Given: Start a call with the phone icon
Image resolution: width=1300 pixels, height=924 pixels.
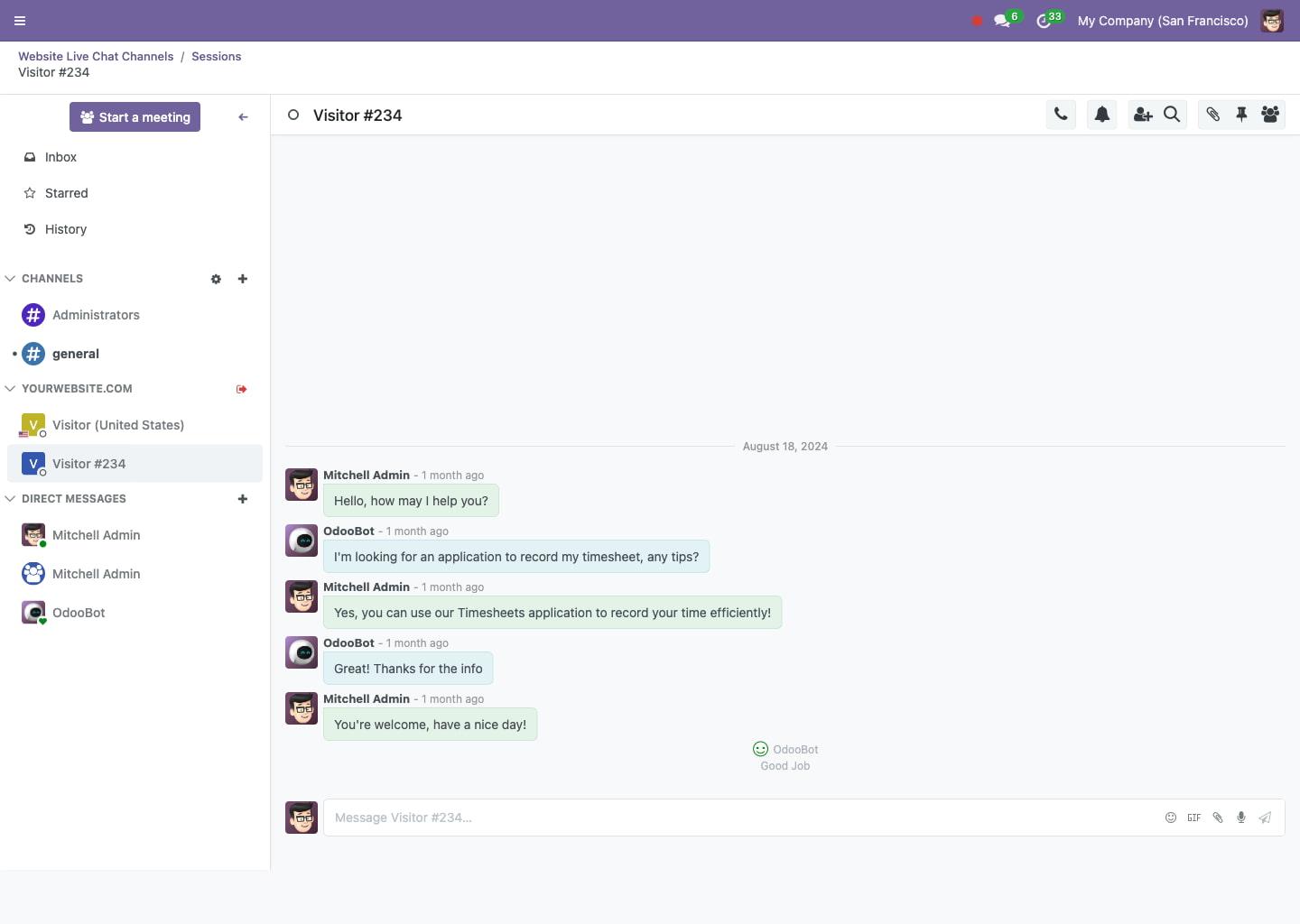Looking at the screenshot, I should pyautogui.click(x=1061, y=115).
